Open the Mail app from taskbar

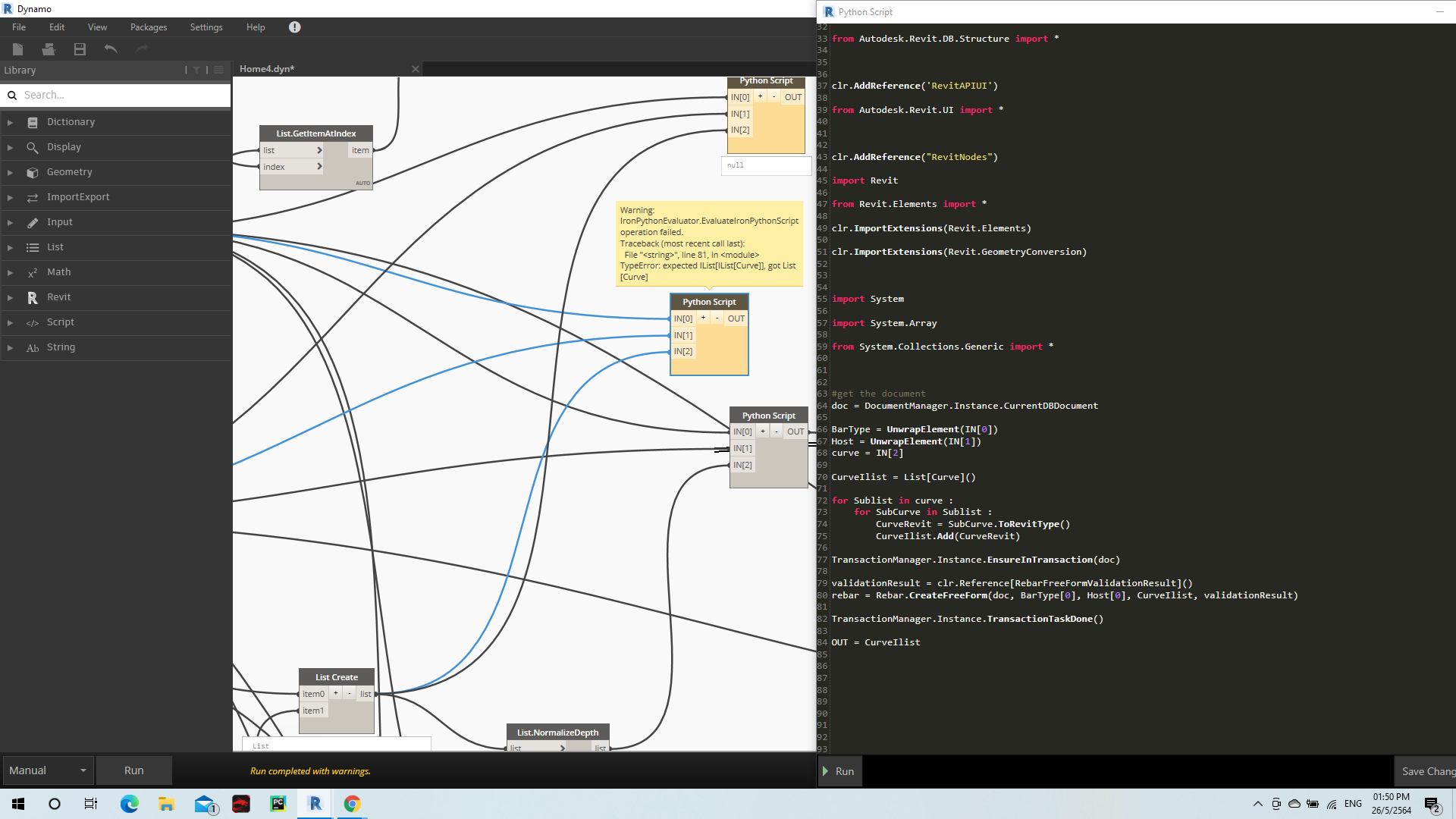205,804
